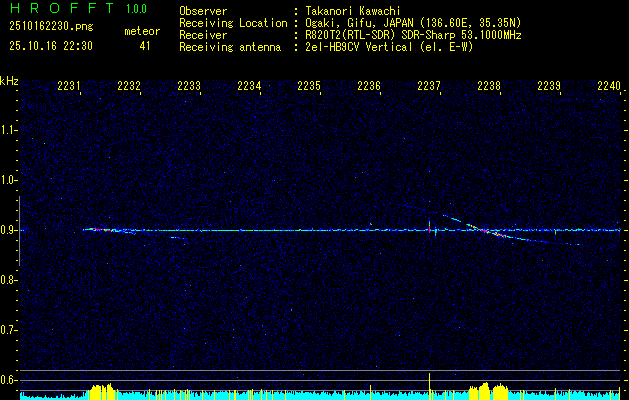Viewport: 629px width, 400px height.
Task: Click the vertical spike echo at 2237
Action: pos(429,227)
